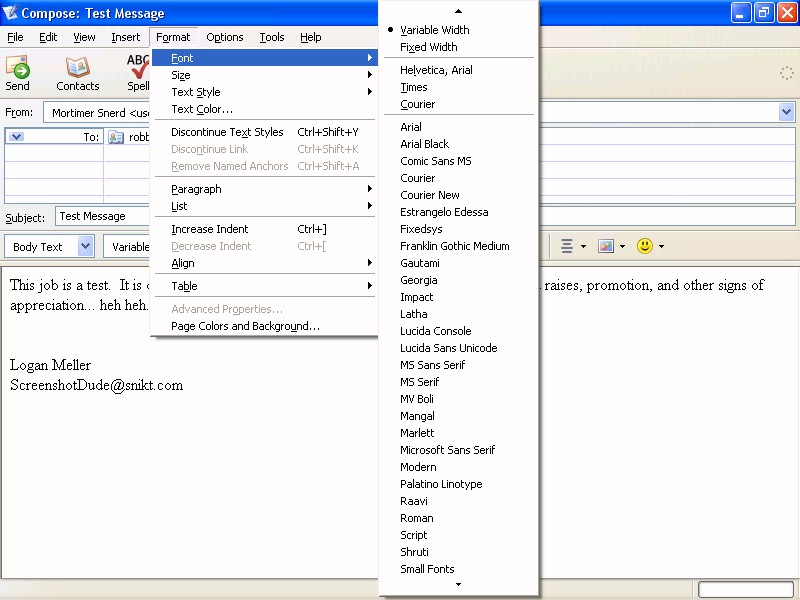Expand the From address dropdown
This screenshot has height=600, width=800.
pos(786,112)
